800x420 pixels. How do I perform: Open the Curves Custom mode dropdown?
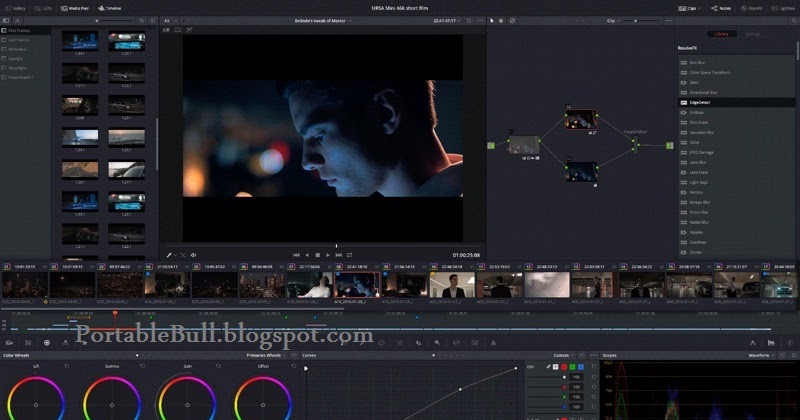(564, 355)
